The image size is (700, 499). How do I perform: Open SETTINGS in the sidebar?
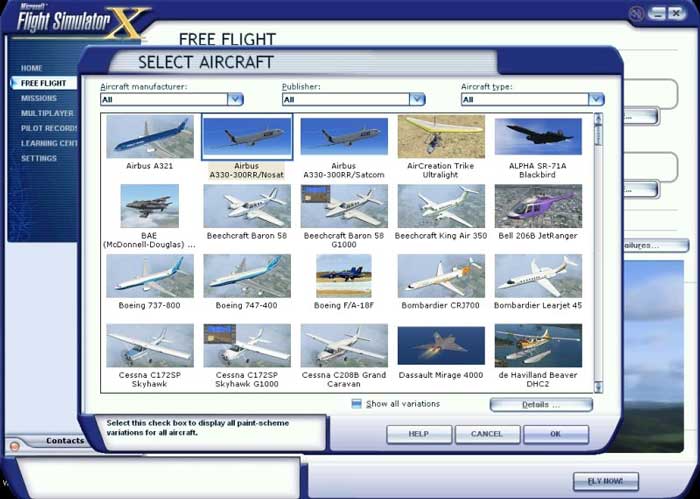39,158
